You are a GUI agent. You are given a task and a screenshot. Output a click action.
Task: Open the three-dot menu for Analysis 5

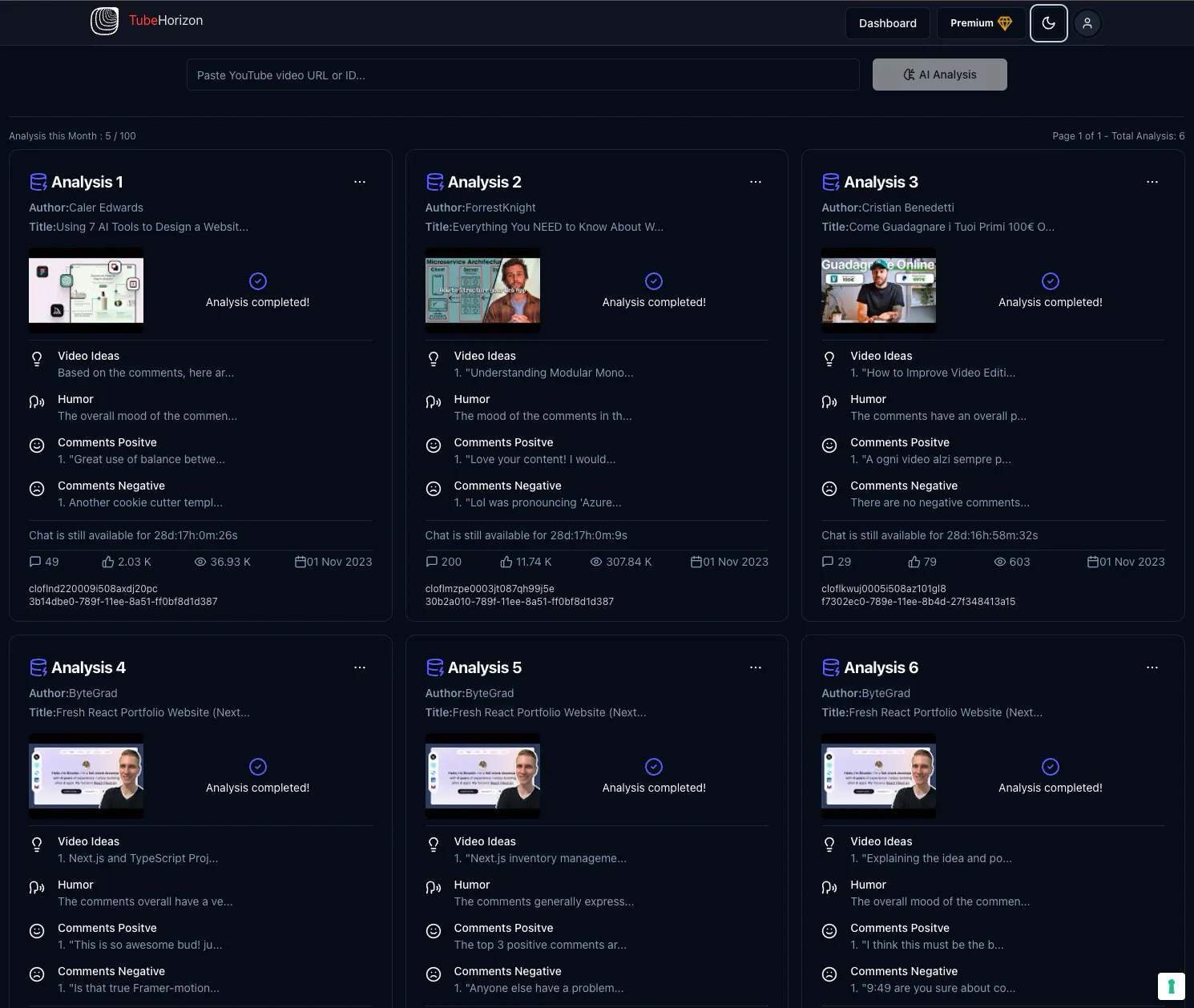(756, 667)
